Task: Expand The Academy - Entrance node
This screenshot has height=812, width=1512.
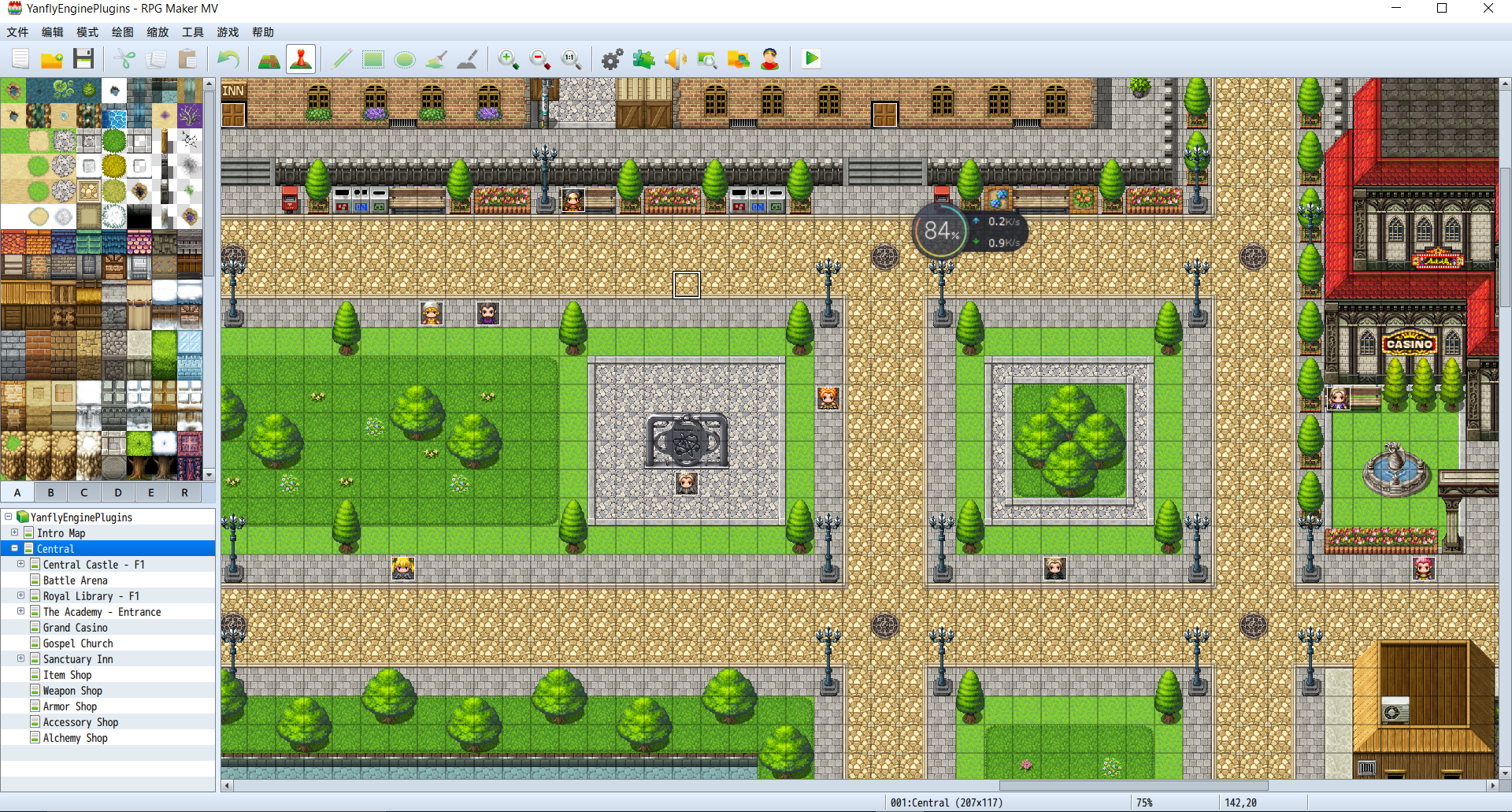Action: 20,611
